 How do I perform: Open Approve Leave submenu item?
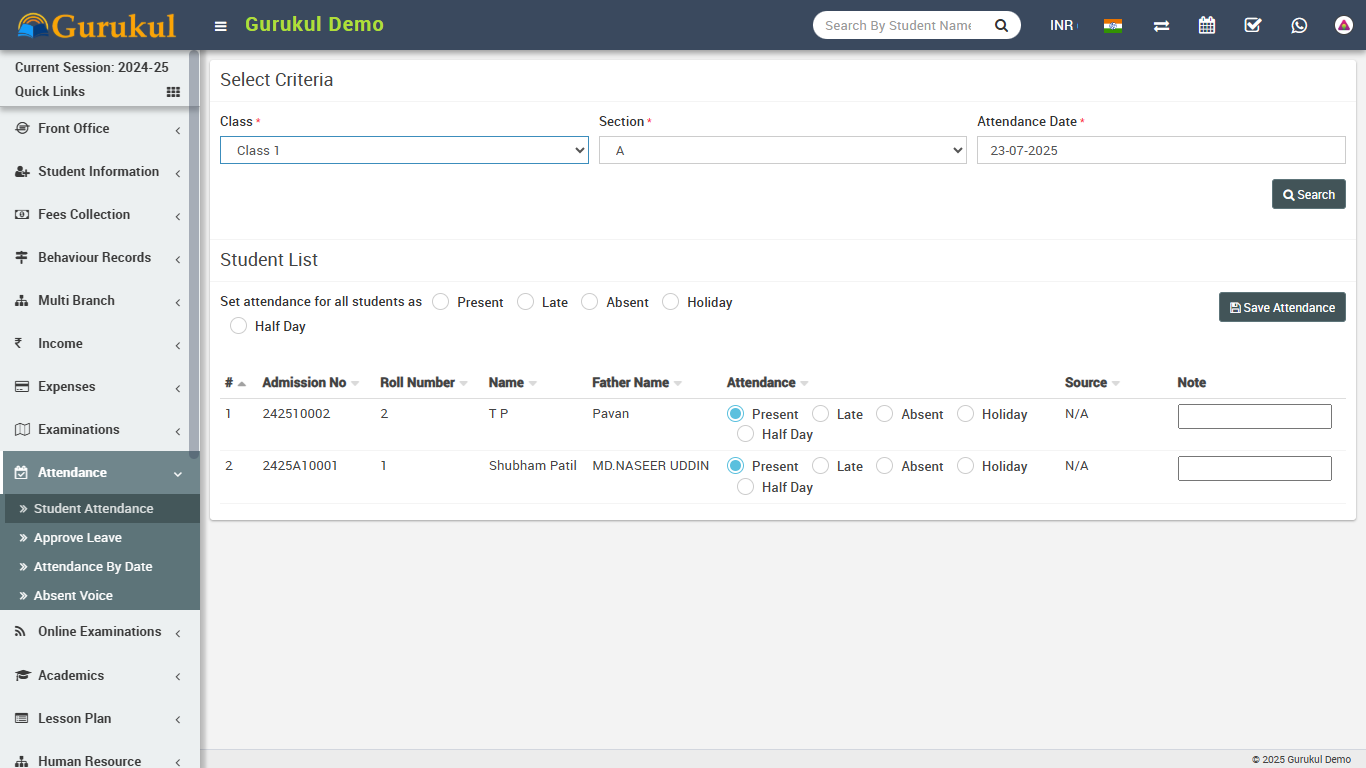tap(78, 538)
